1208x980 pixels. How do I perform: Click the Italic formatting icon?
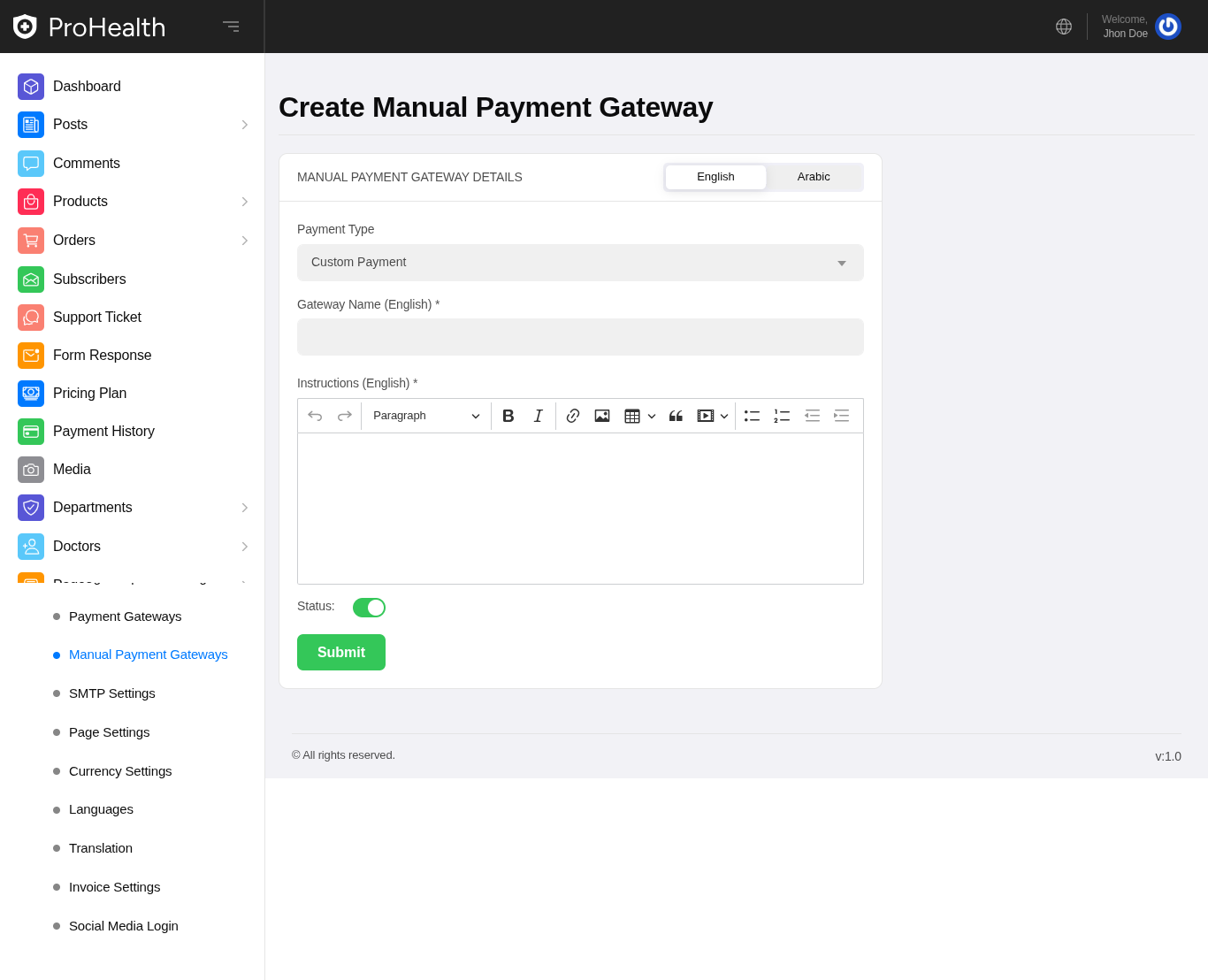538,416
